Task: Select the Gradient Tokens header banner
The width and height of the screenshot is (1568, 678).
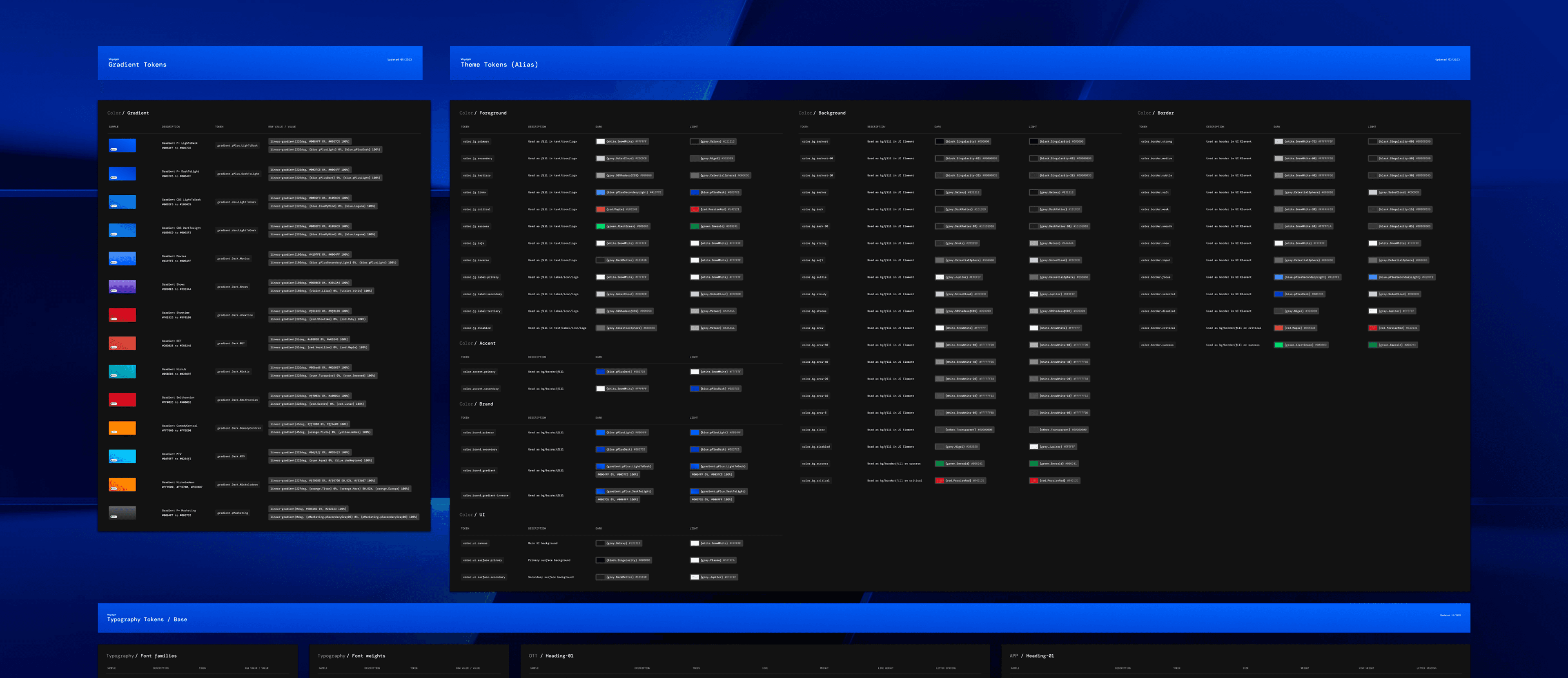Action: pos(260,62)
